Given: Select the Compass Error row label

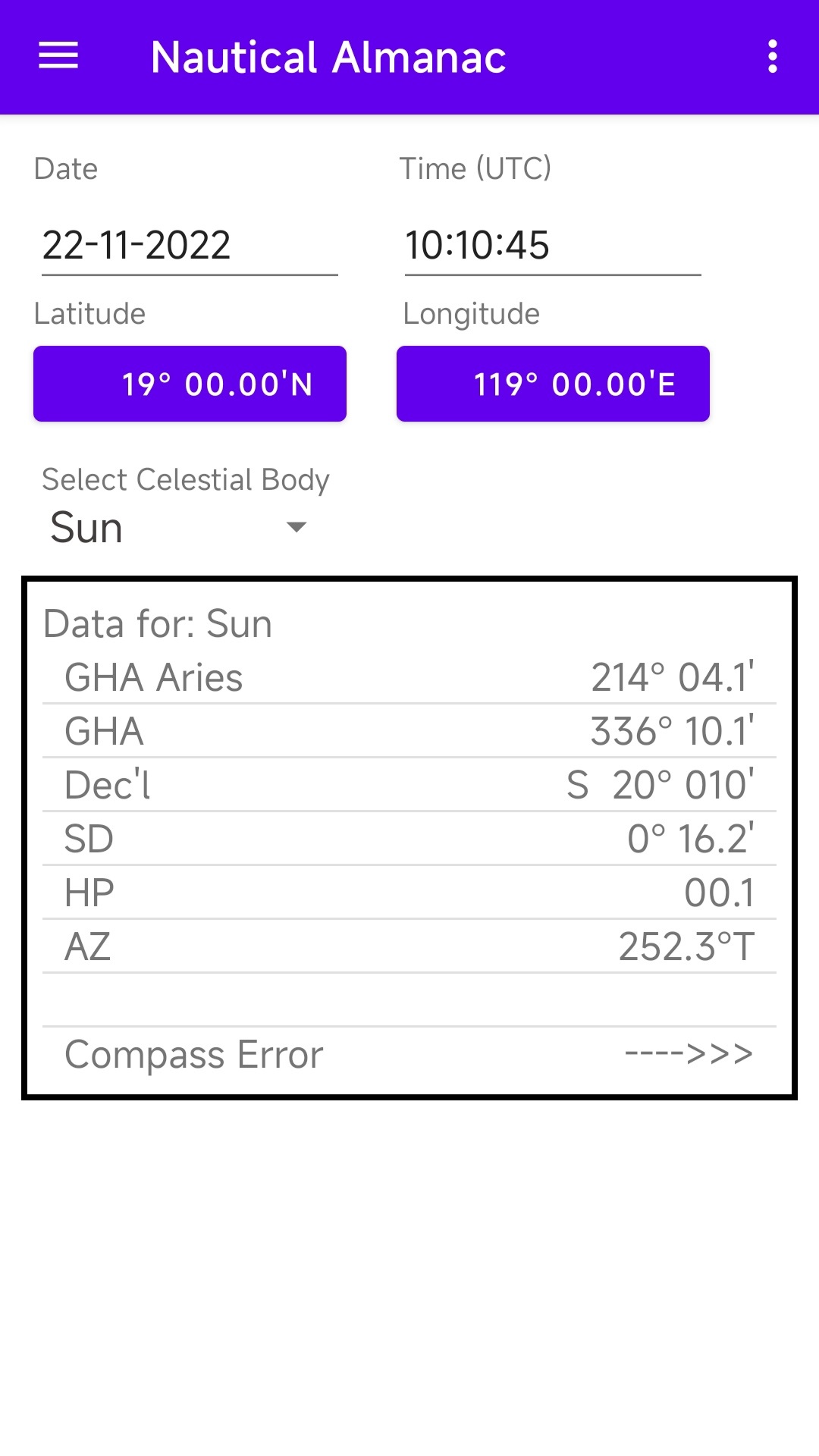Looking at the screenshot, I should 194,1054.
